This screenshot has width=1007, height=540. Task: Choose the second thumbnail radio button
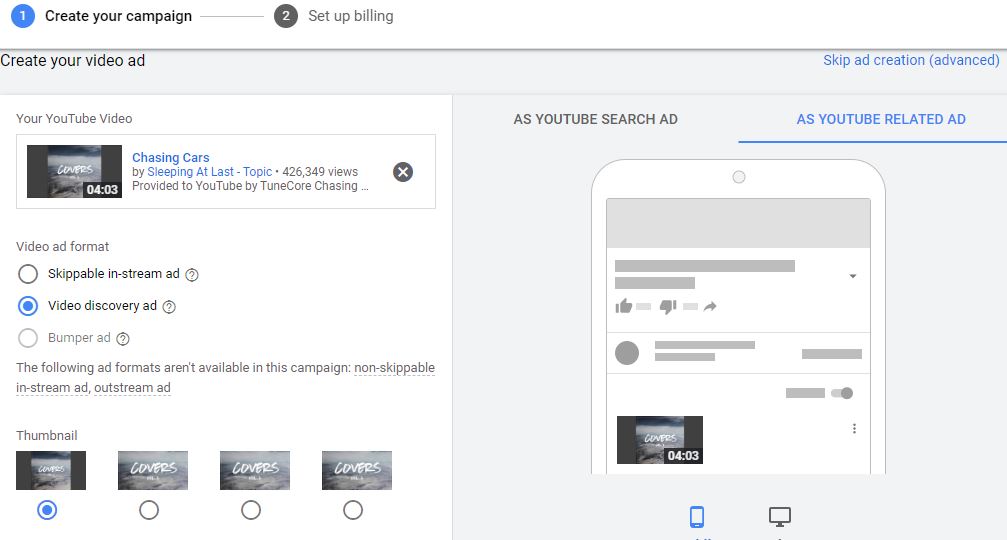(x=149, y=510)
